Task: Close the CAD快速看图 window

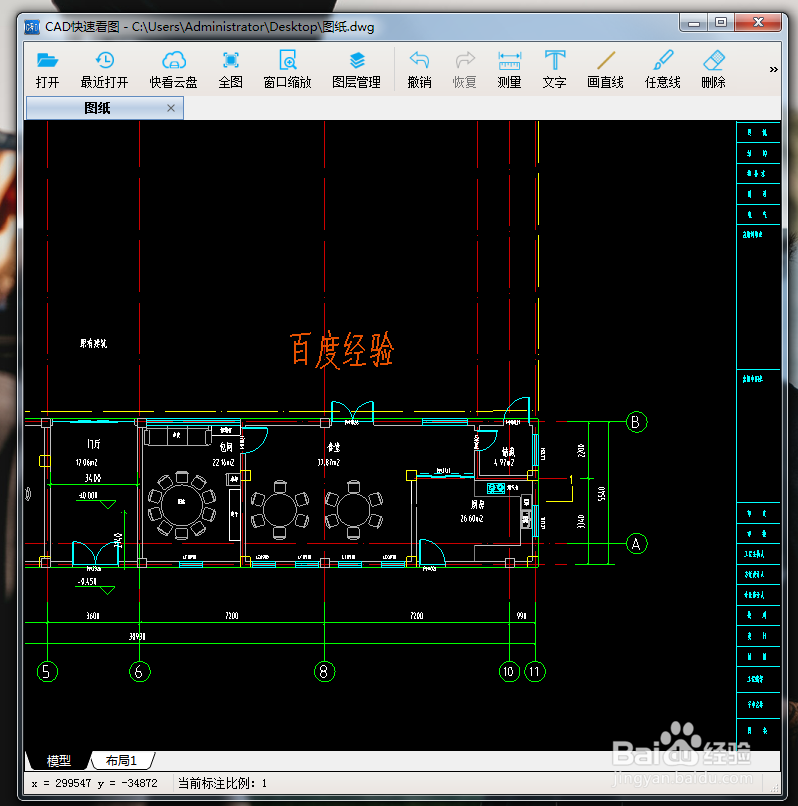Action: tap(758, 23)
